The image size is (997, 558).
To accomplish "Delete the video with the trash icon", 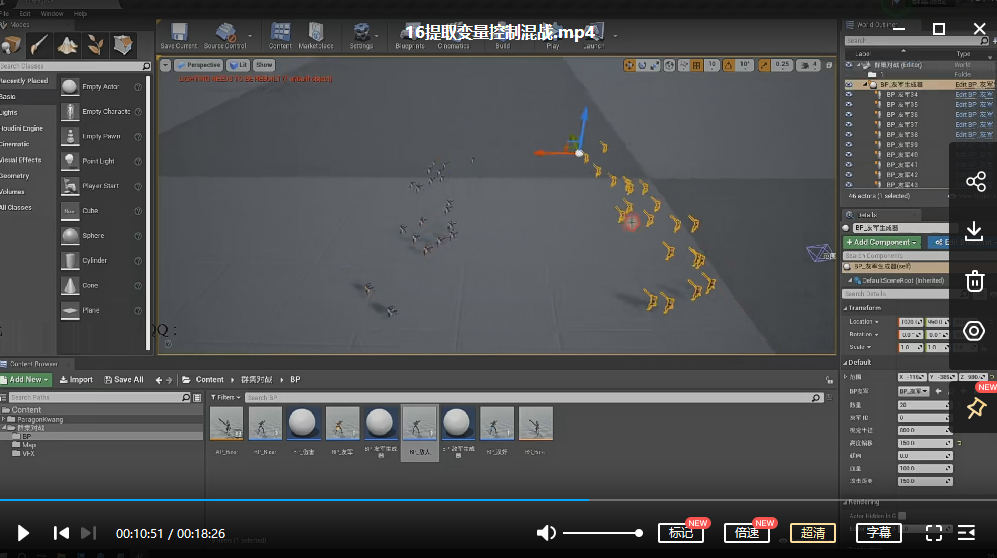I will [x=975, y=281].
